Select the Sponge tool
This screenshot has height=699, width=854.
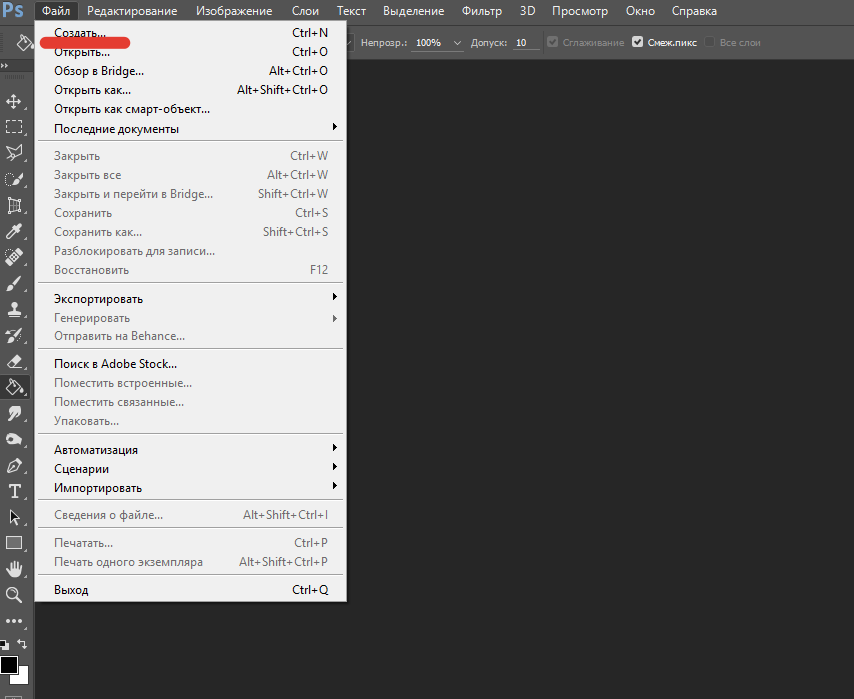tap(14, 439)
